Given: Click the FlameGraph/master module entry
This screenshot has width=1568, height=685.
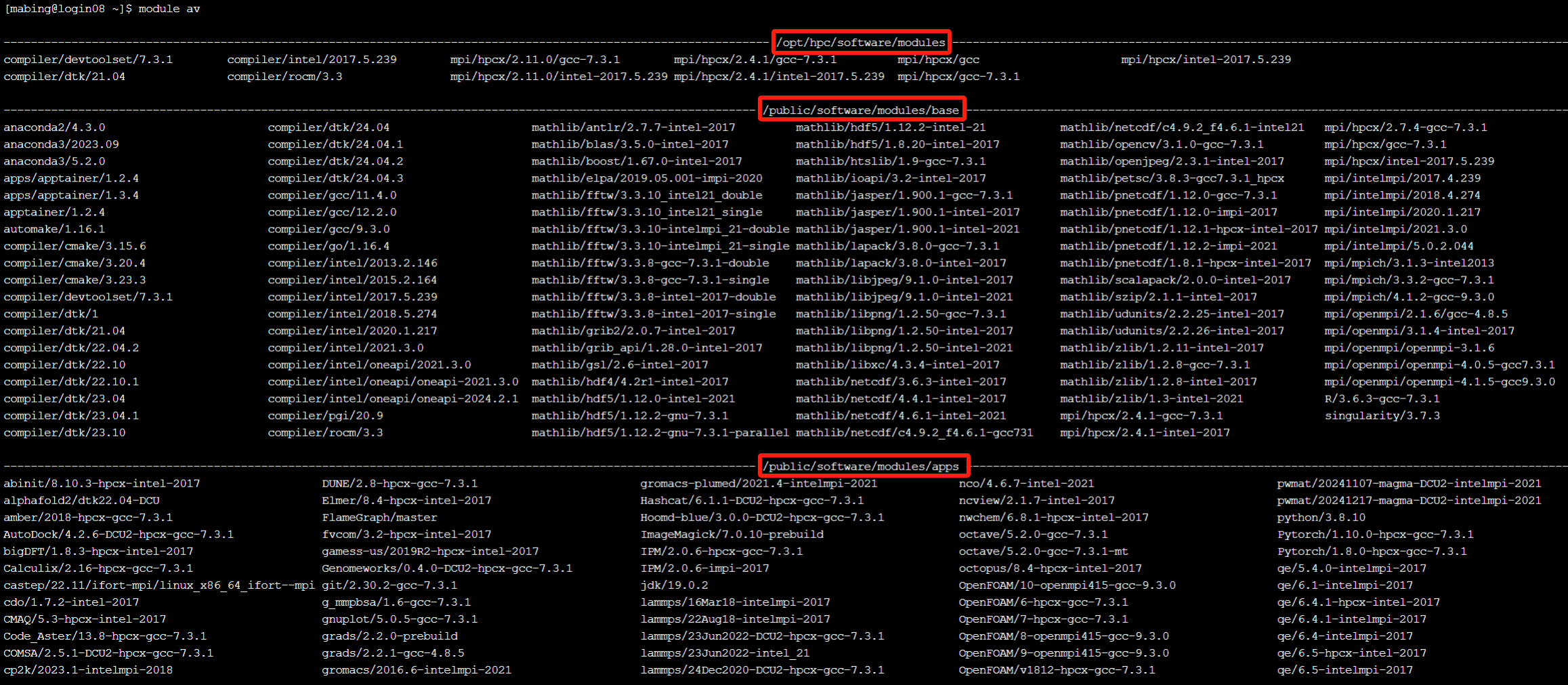Looking at the screenshot, I should (x=379, y=518).
